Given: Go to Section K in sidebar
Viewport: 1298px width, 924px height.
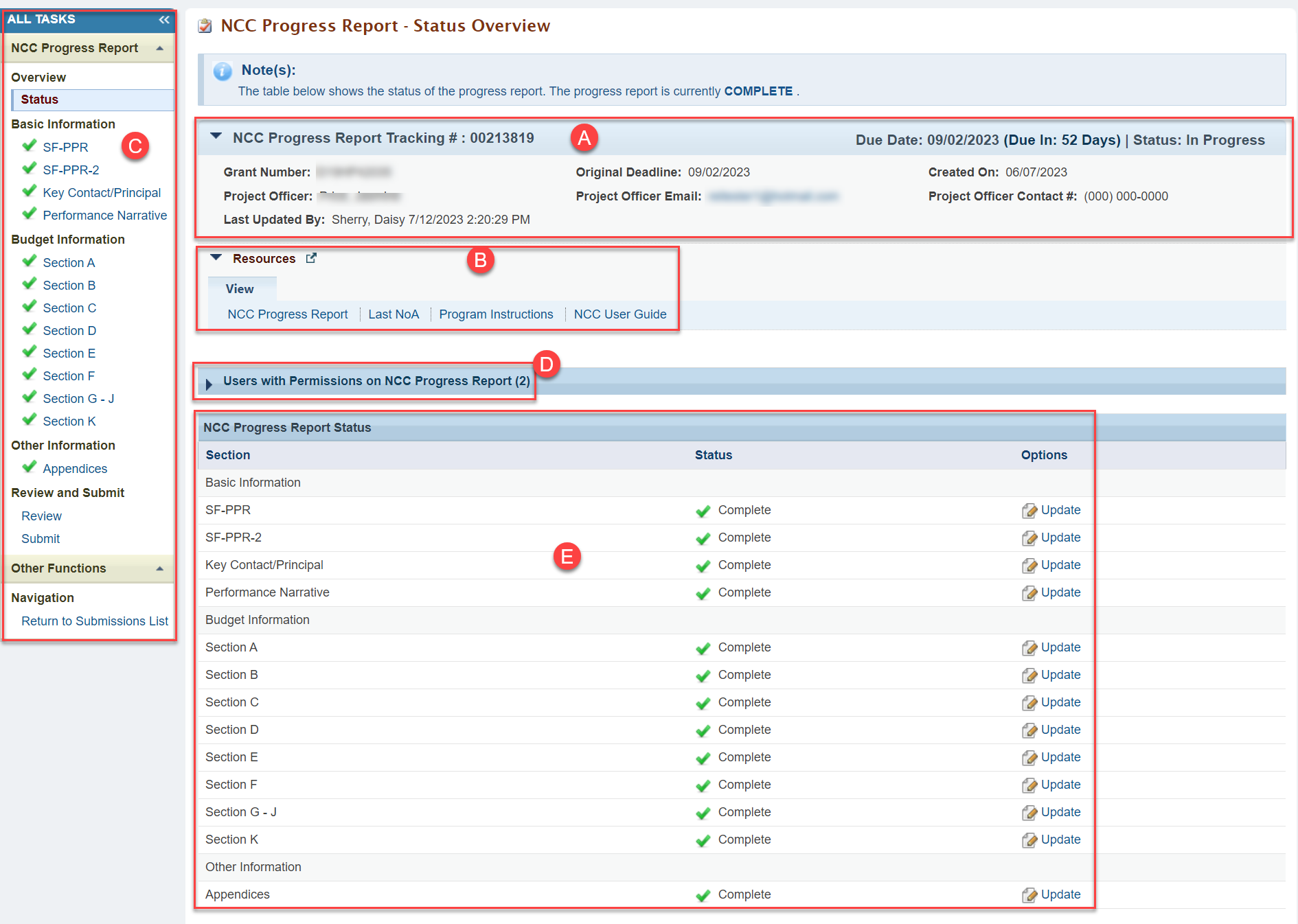Looking at the screenshot, I should [69, 421].
